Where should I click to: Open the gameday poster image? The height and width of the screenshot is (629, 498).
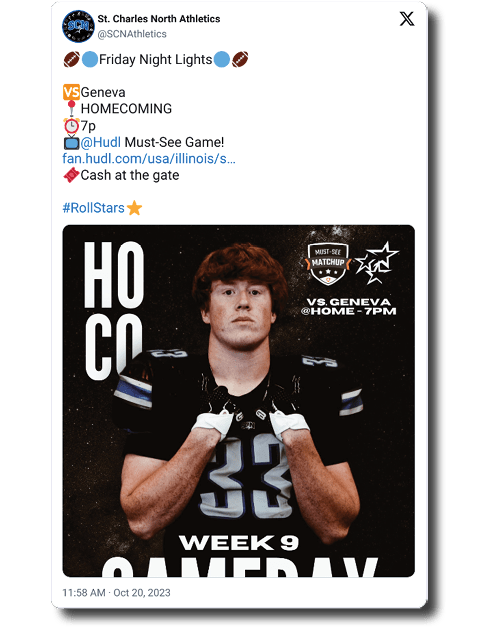coord(238,401)
